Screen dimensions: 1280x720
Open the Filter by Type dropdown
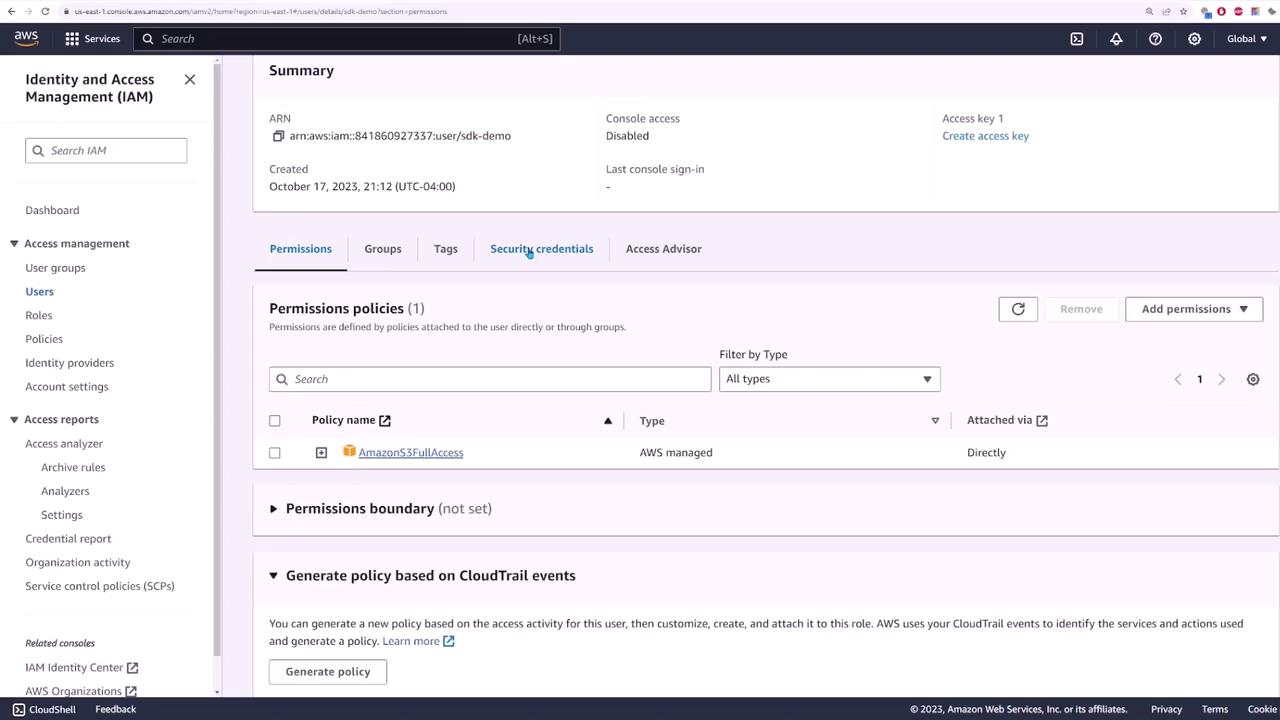pyautogui.click(x=830, y=379)
